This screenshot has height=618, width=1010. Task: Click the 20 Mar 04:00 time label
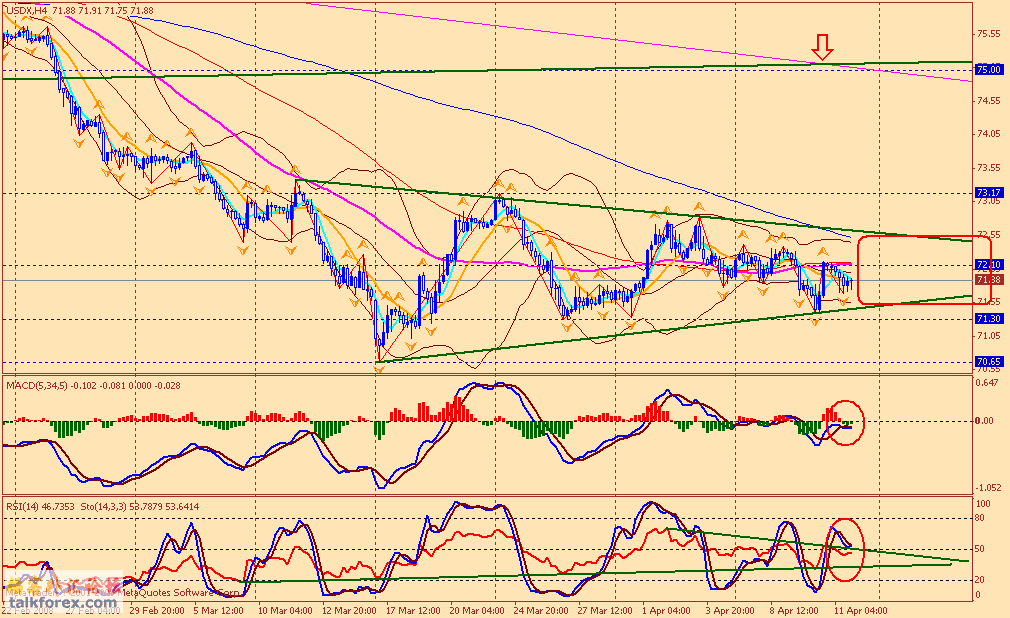tap(477, 610)
